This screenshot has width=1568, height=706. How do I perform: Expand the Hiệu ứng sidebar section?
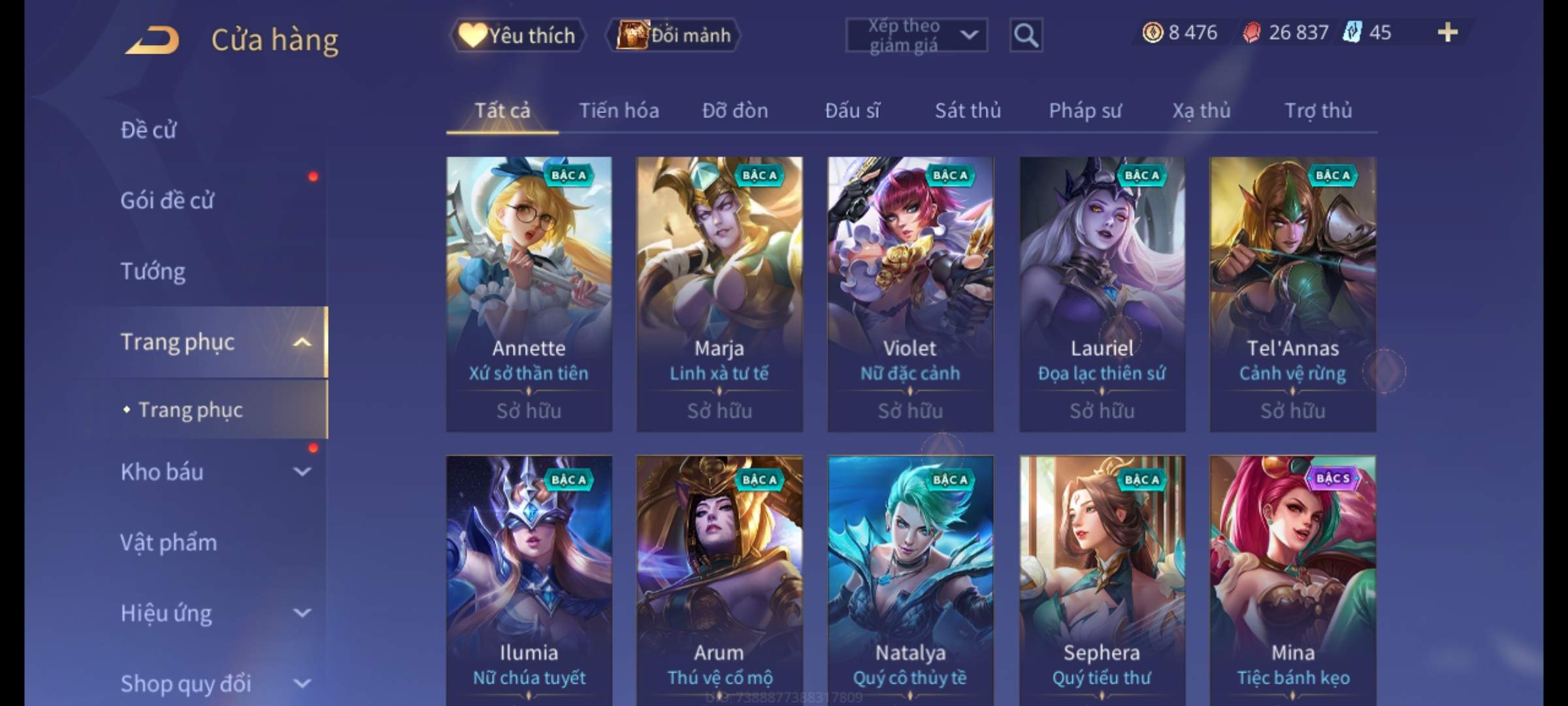click(302, 613)
